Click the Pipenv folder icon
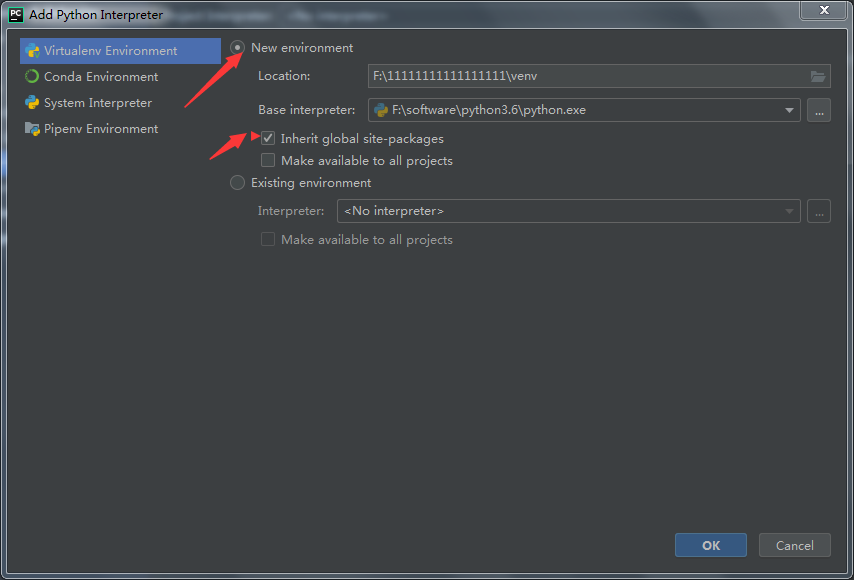Image resolution: width=854 pixels, height=580 pixels. (x=32, y=129)
